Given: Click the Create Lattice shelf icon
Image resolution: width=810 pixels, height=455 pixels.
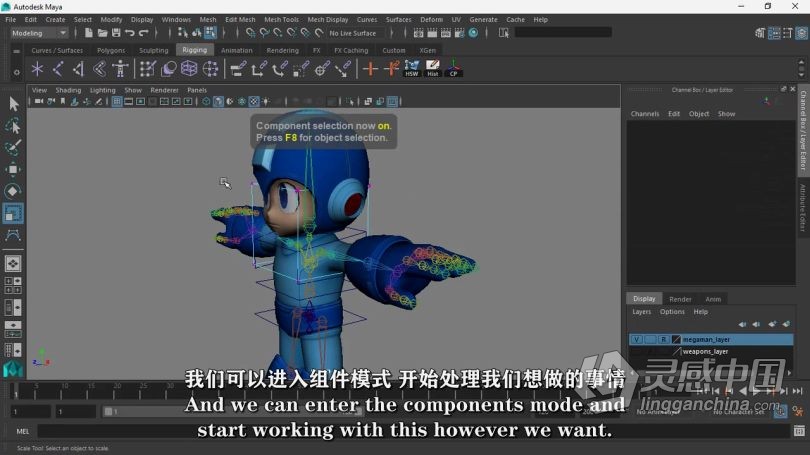Looking at the screenshot, I should (189, 69).
